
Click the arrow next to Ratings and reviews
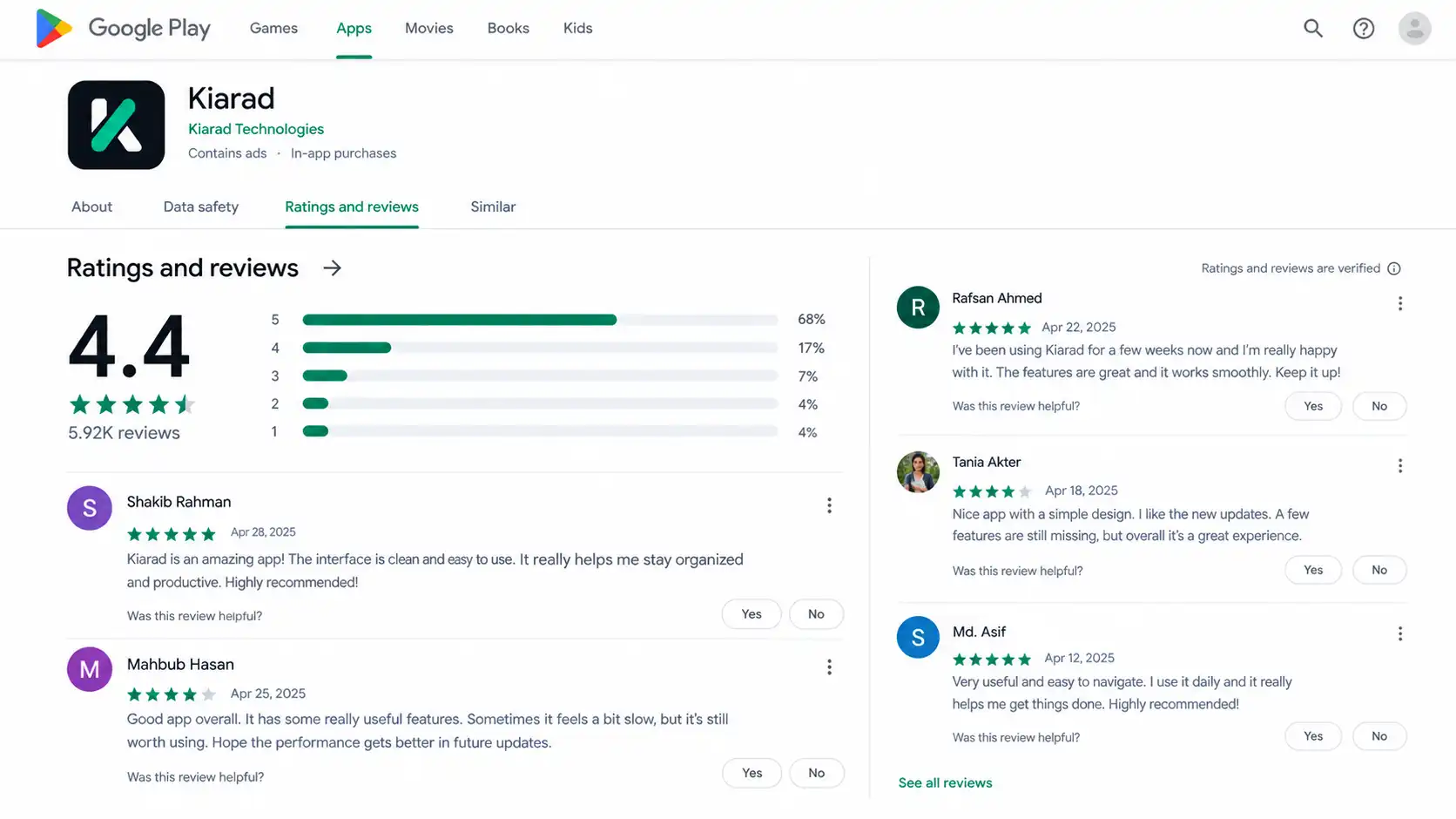point(332,267)
